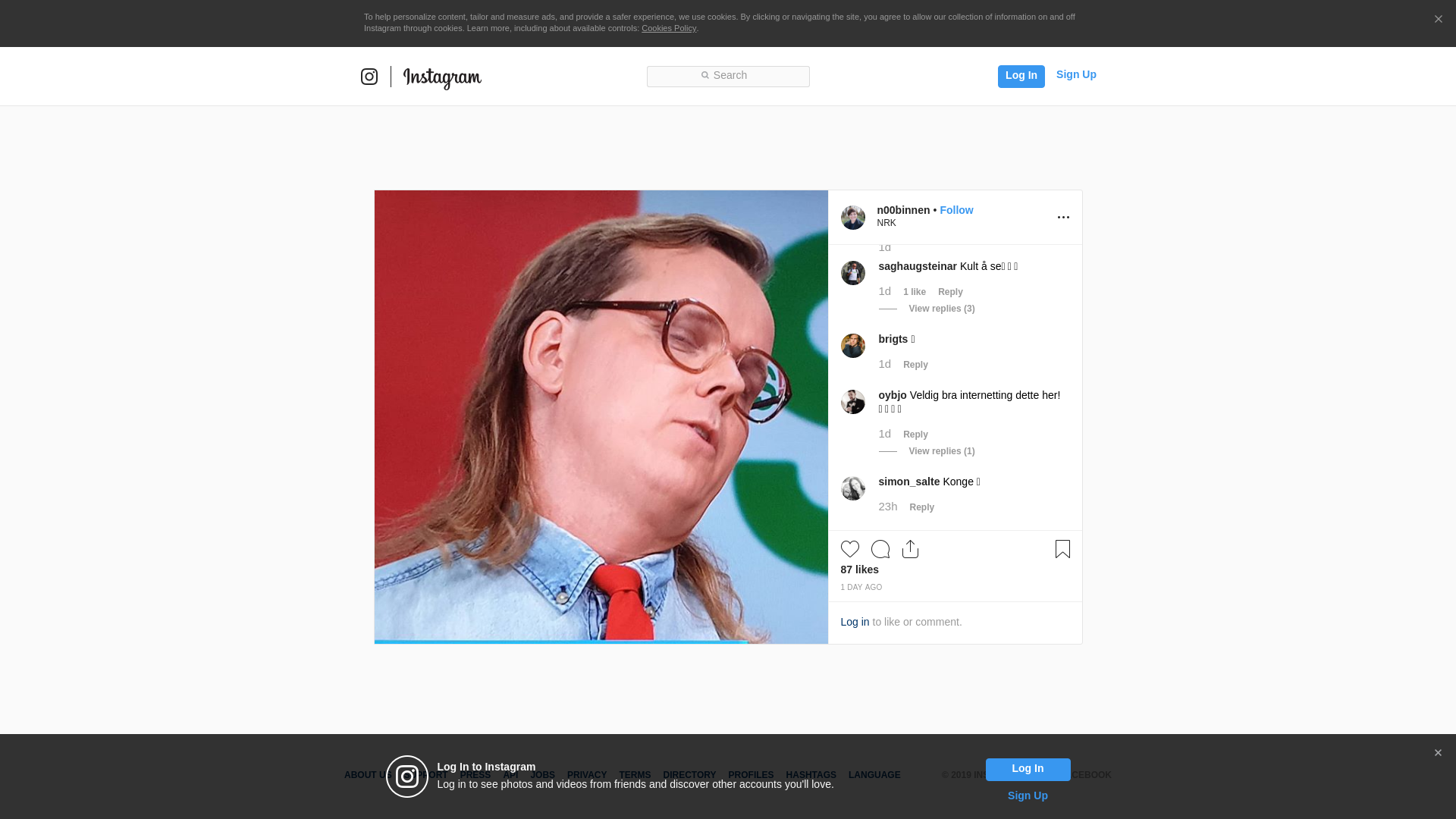The height and width of the screenshot is (819, 1456).
Task: Click the bottom banner Log In button
Action: [1028, 770]
